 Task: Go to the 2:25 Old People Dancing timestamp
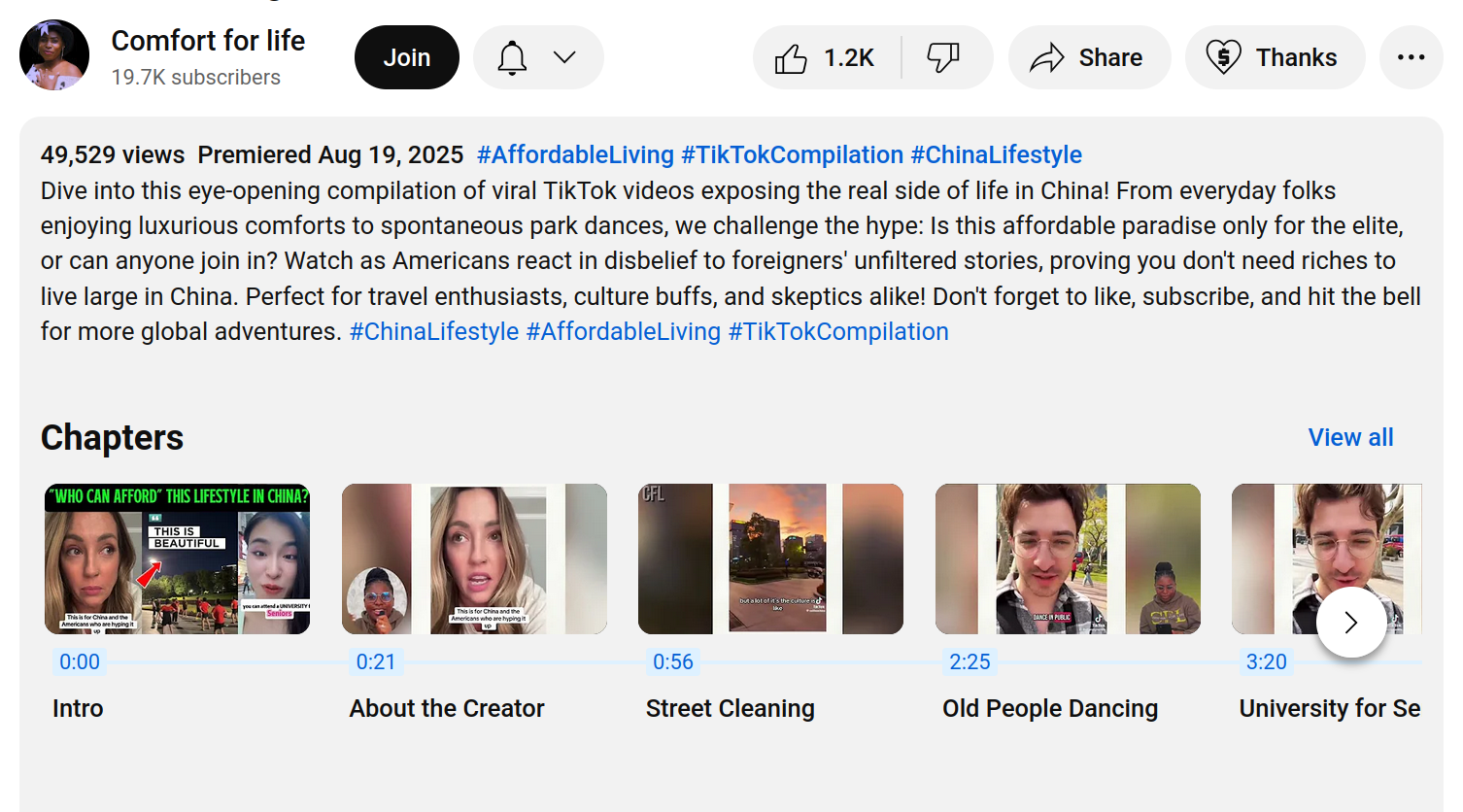tap(970, 661)
